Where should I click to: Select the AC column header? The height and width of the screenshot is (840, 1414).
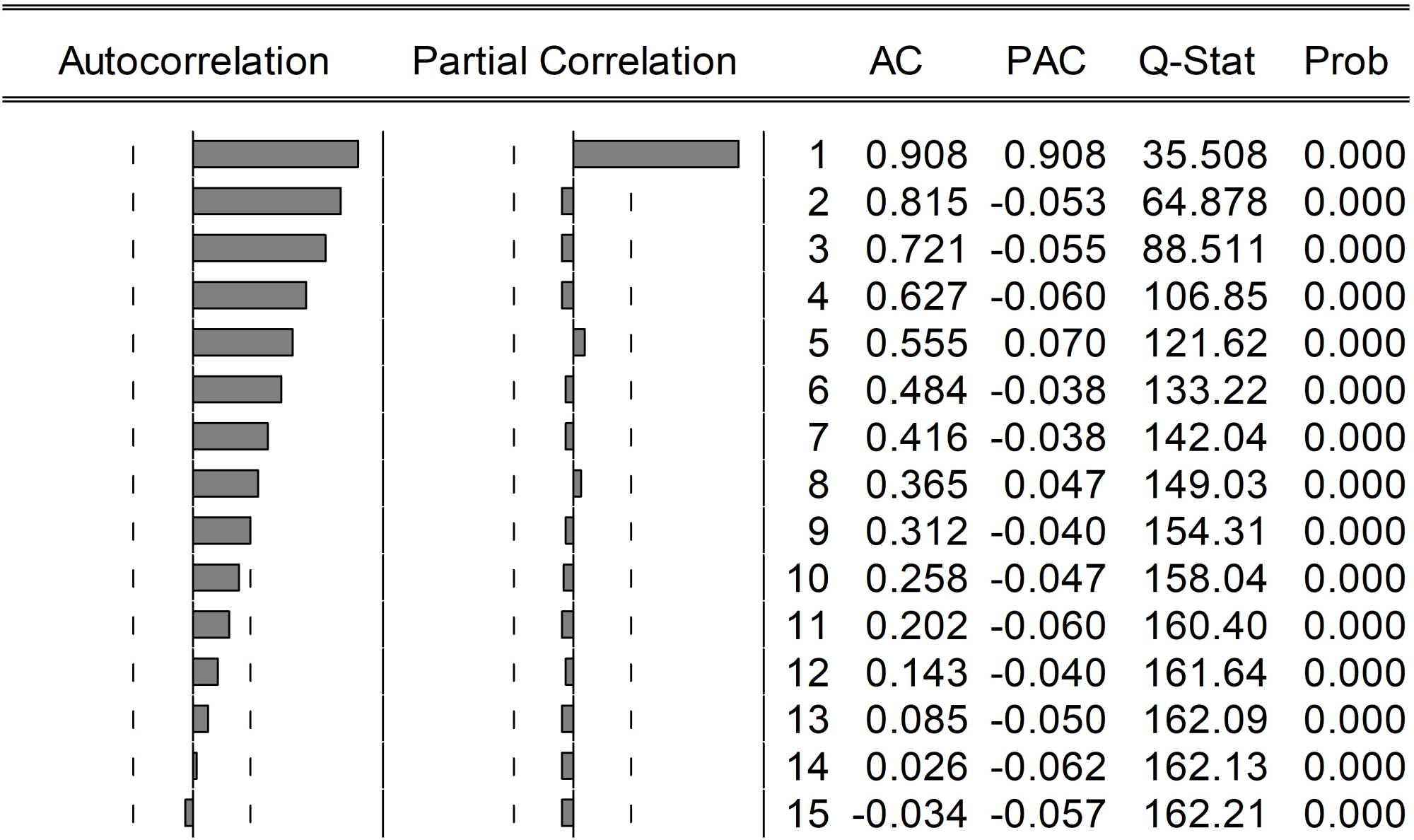[895, 61]
